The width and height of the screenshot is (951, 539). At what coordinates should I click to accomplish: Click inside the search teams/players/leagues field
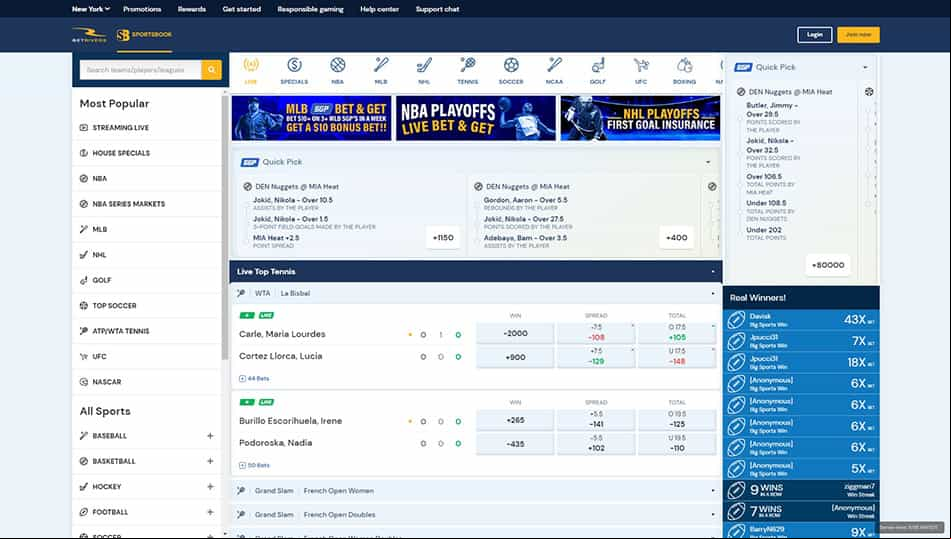click(141, 70)
